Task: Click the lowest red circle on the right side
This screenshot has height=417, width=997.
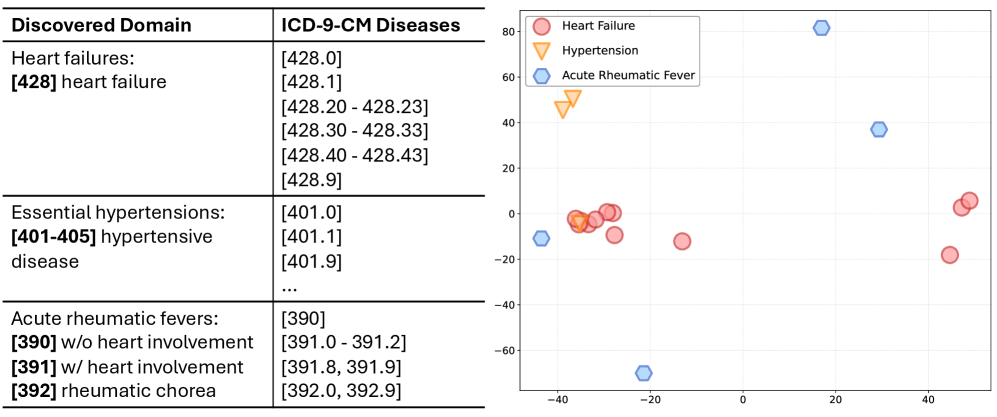Action: coord(949,255)
